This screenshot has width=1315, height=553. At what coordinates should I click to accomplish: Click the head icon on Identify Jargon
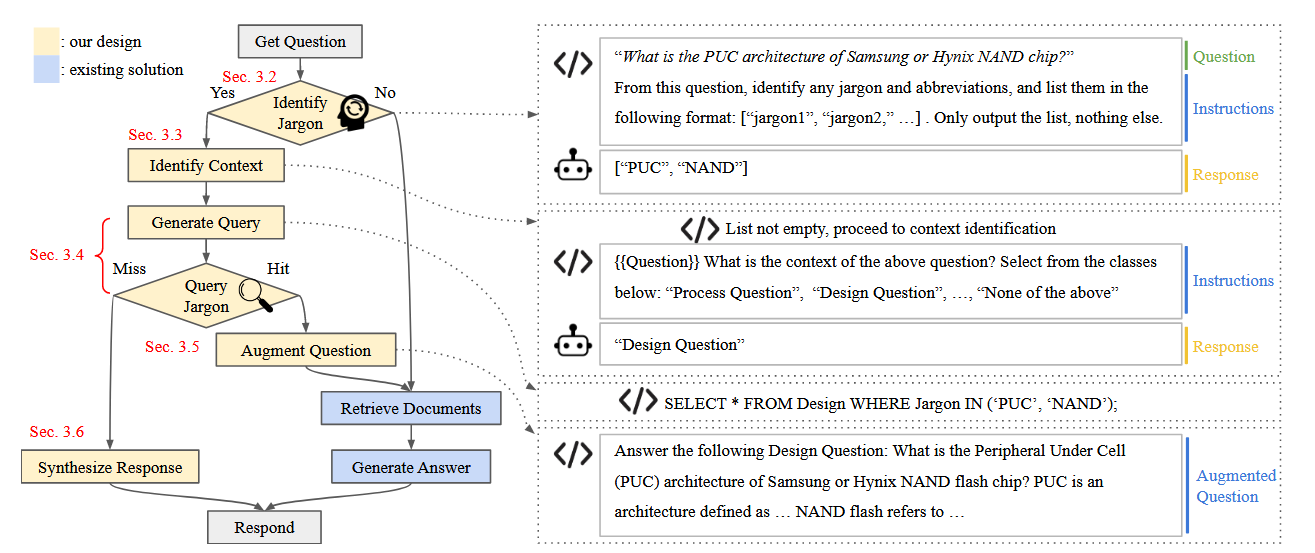coord(353,112)
